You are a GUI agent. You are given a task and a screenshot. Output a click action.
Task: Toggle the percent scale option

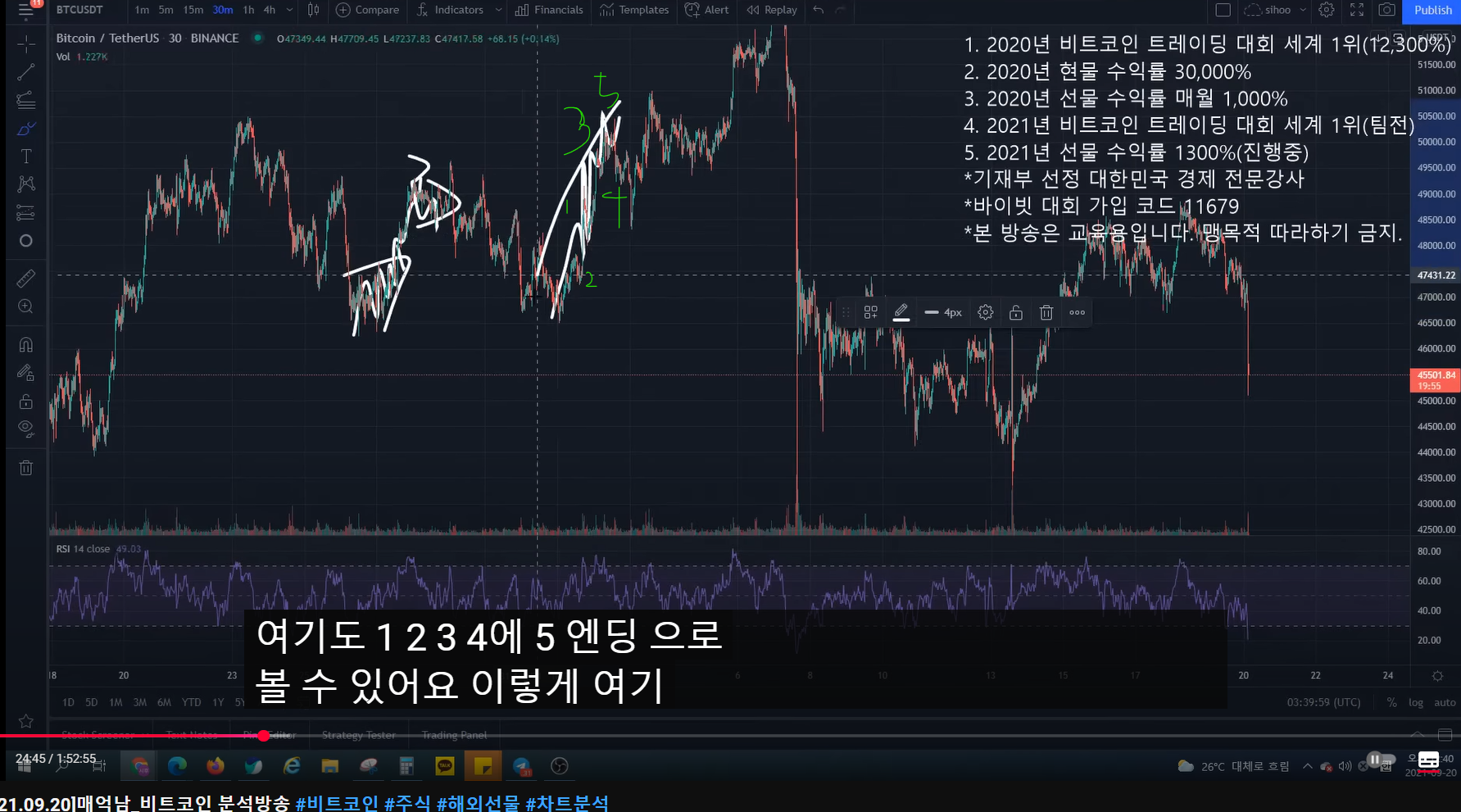1391,702
